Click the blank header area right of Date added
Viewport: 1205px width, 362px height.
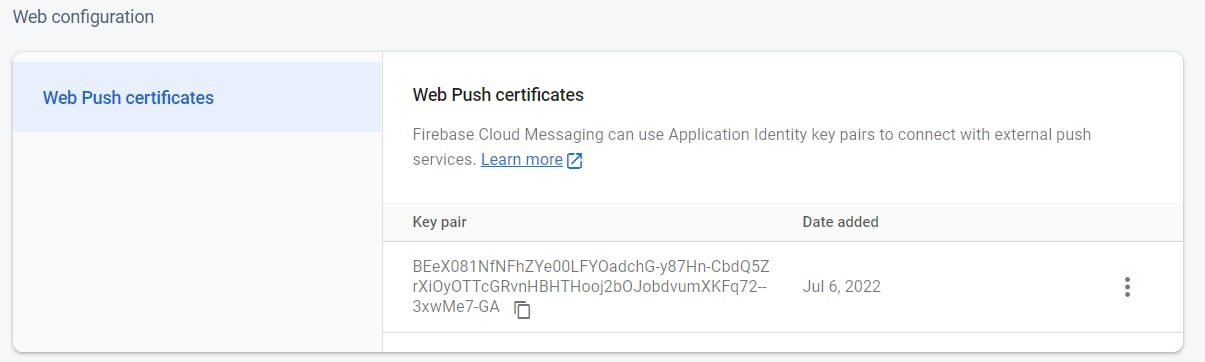tap(1030, 222)
